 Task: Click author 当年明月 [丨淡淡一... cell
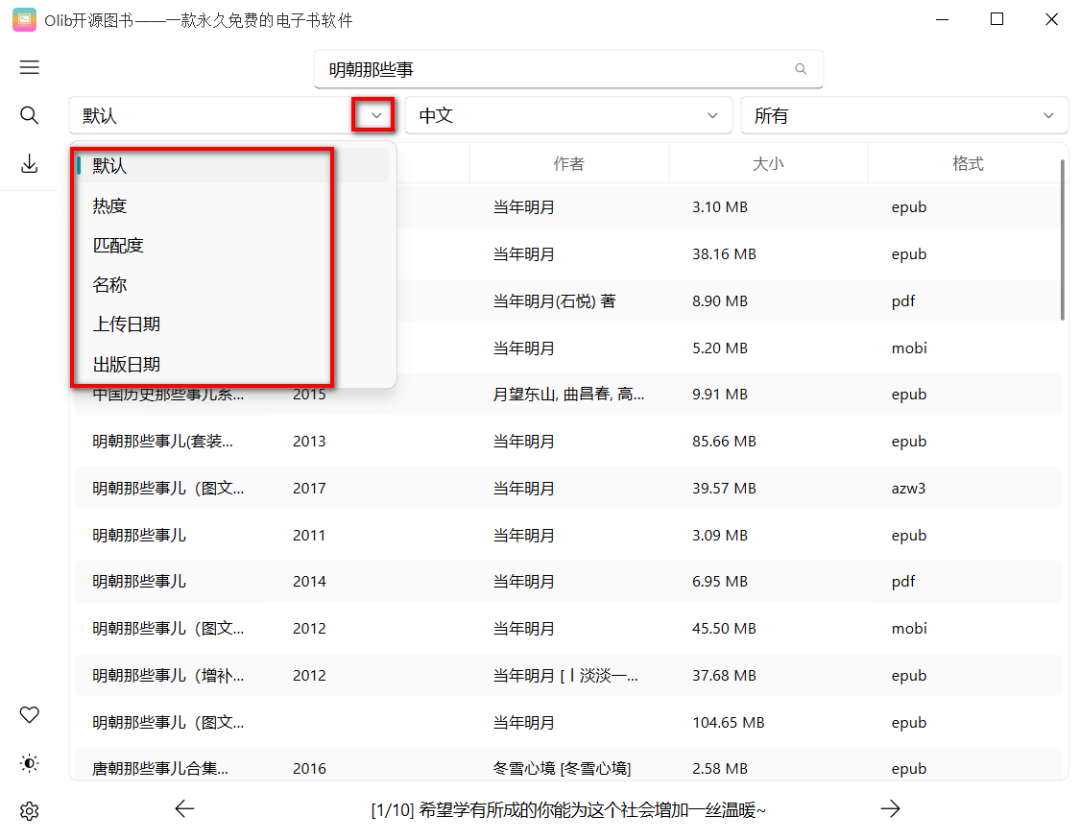pos(565,675)
